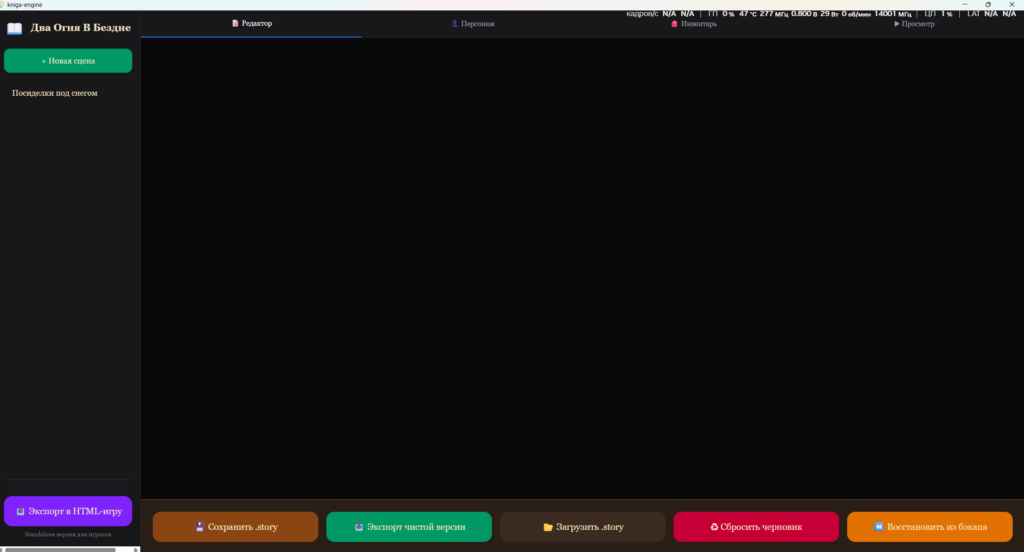The height and width of the screenshot is (552, 1024).
Task: Click the floppy disk icon on "Сохранить .story"
Action: point(200,527)
